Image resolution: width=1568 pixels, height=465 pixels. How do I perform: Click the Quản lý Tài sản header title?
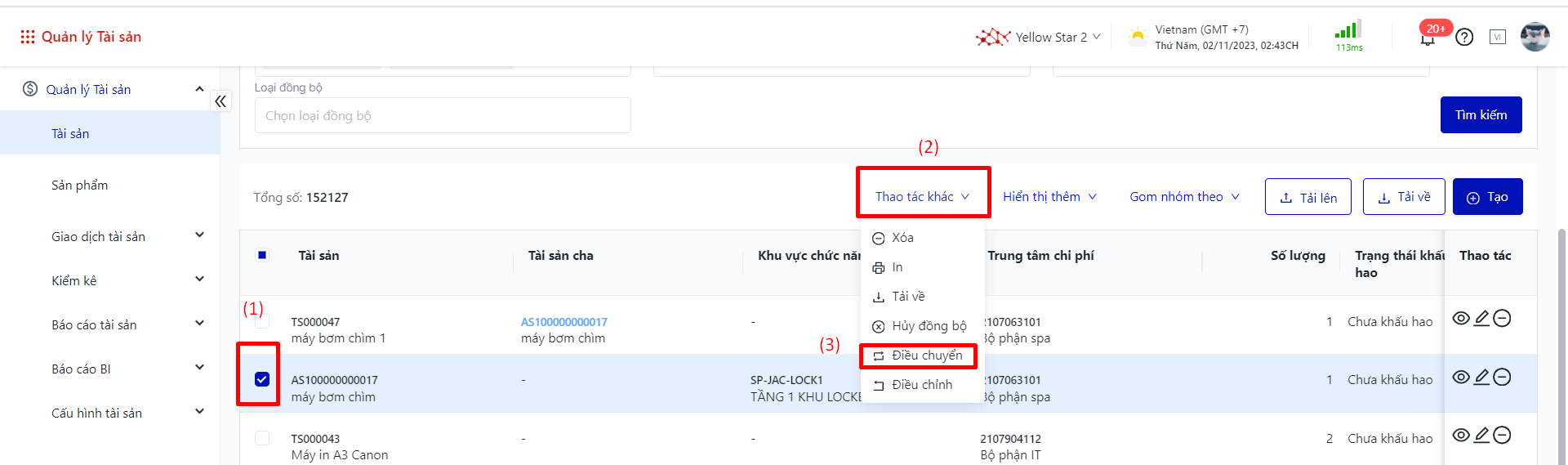click(91, 37)
